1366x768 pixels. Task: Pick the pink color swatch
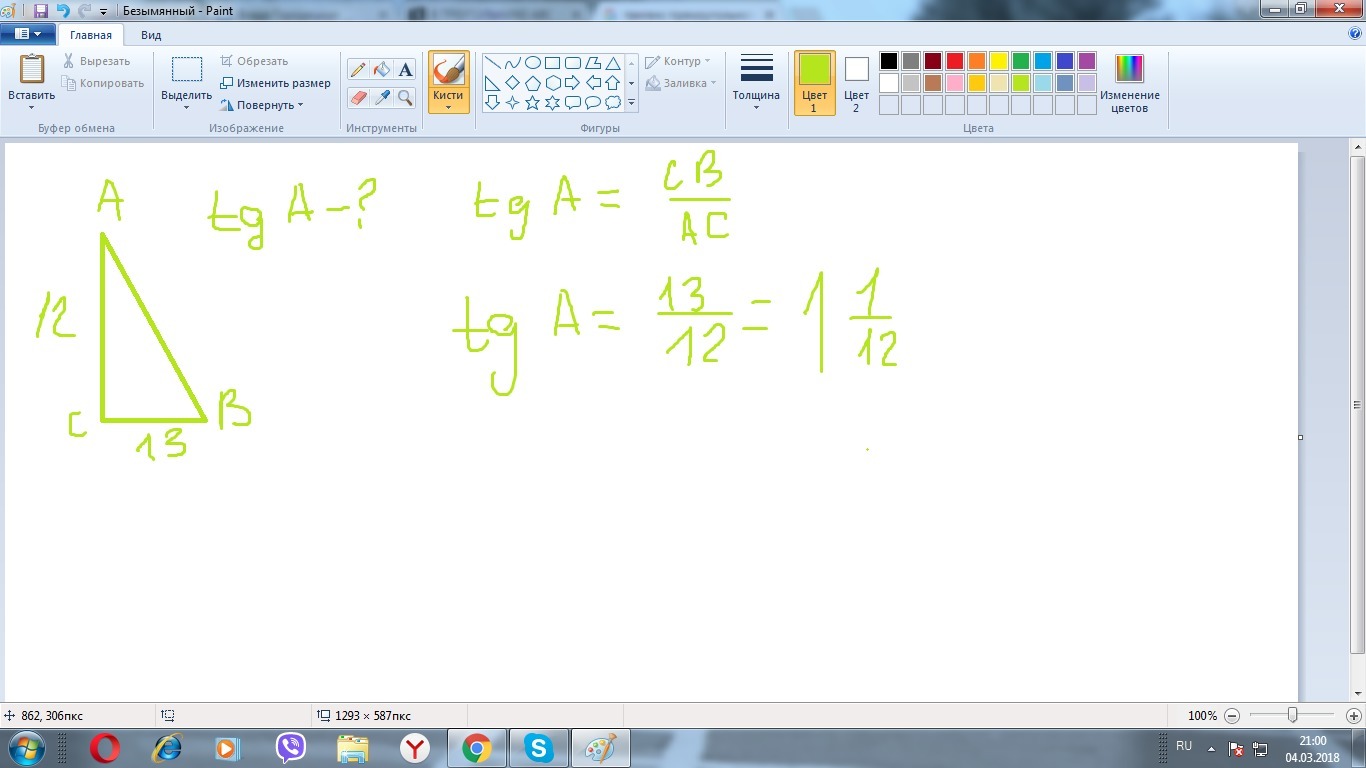955,83
